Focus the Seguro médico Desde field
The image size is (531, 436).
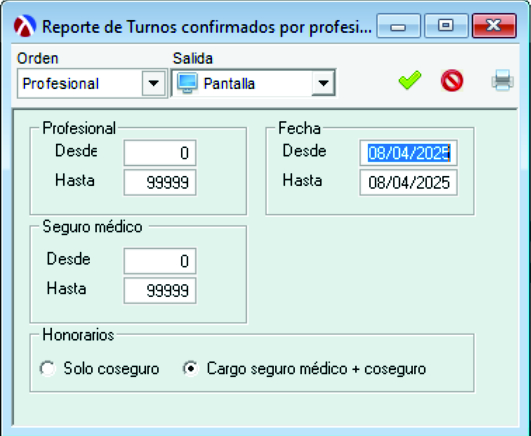coord(160,261)
